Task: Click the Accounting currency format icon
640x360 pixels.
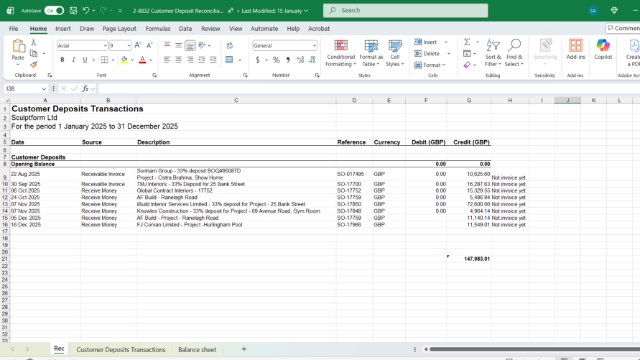Action: [258, 60]
